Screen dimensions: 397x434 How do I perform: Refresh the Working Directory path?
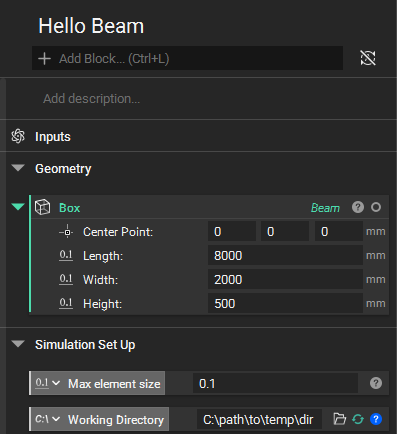tap(358, 419)
